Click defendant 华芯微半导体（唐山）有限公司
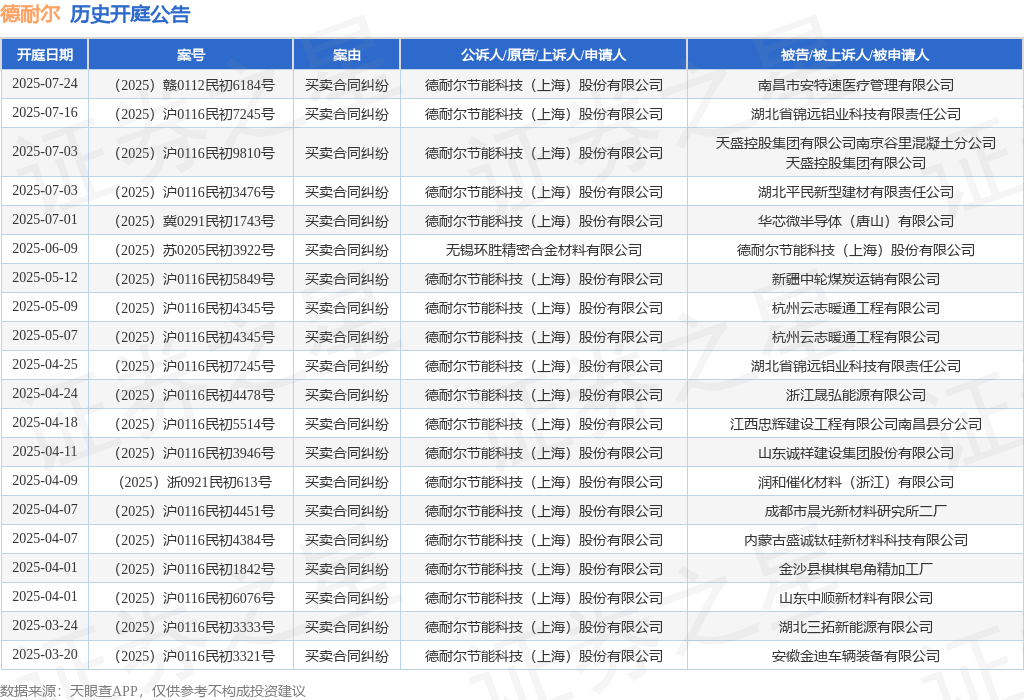1024x700 pixels. point(856,221)
